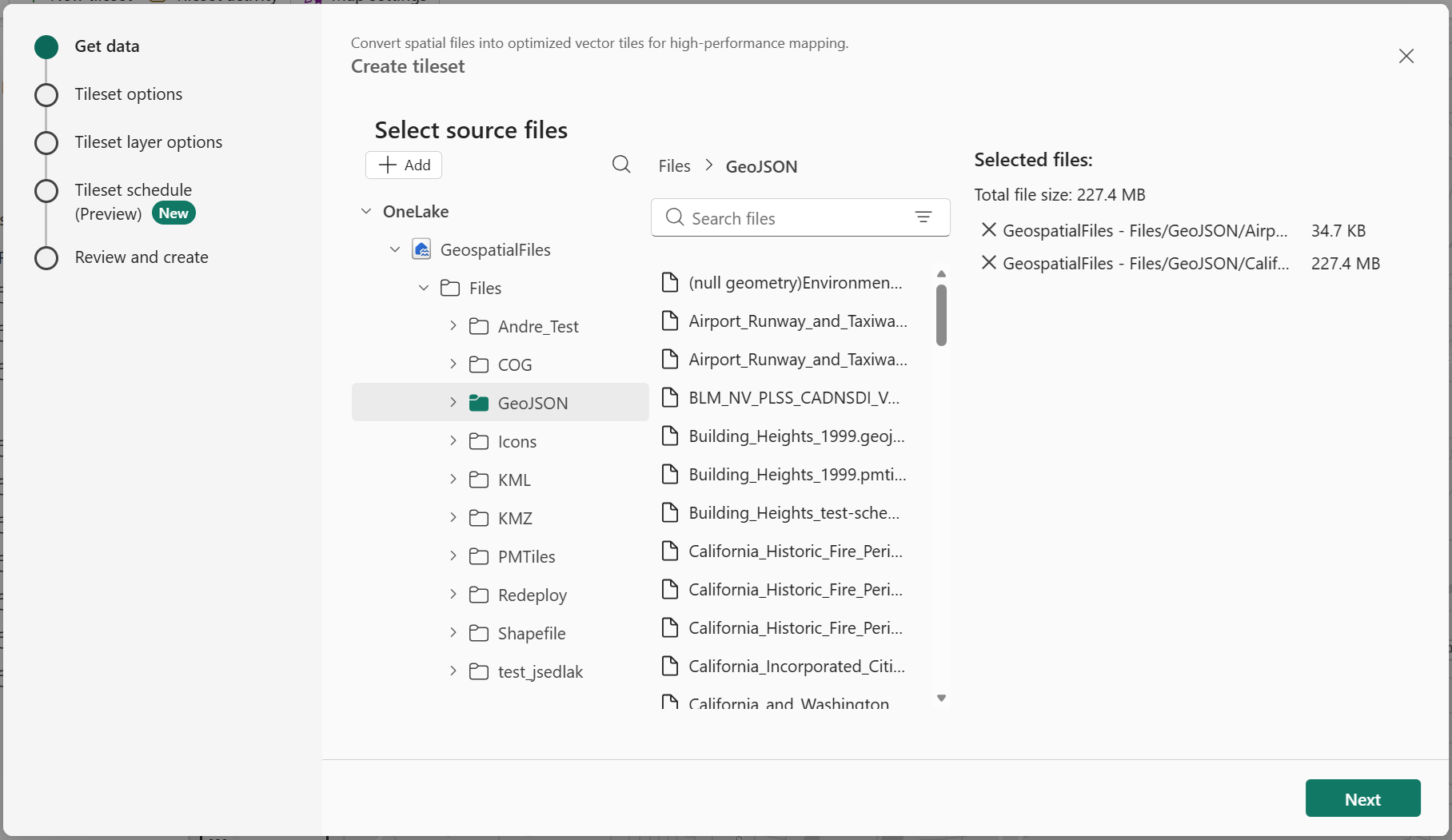The image size is (1452, 840).
Task: Select the Get data step indicator
Action: (46, 46)
